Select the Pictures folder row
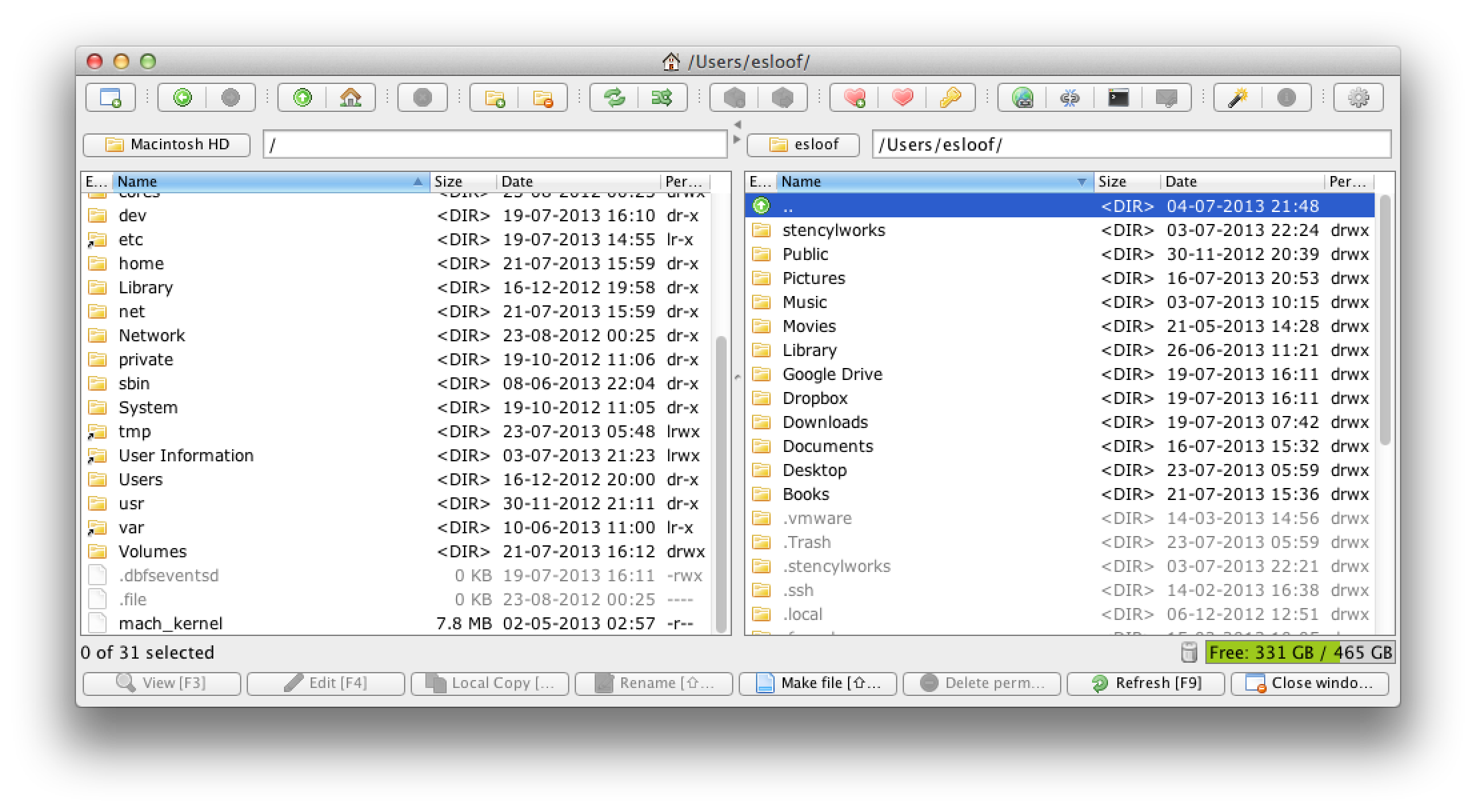 (x=1060, y=278)
